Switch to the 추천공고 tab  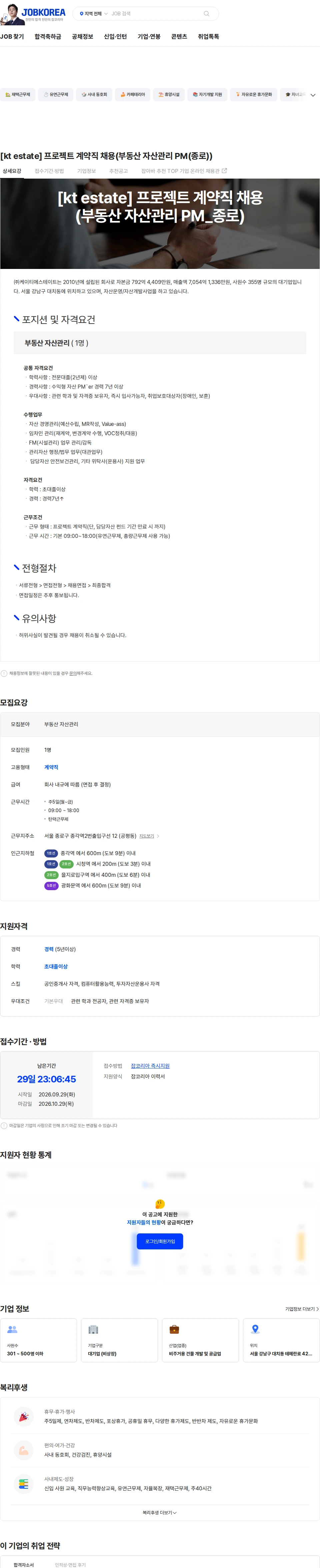coord(119,171)
